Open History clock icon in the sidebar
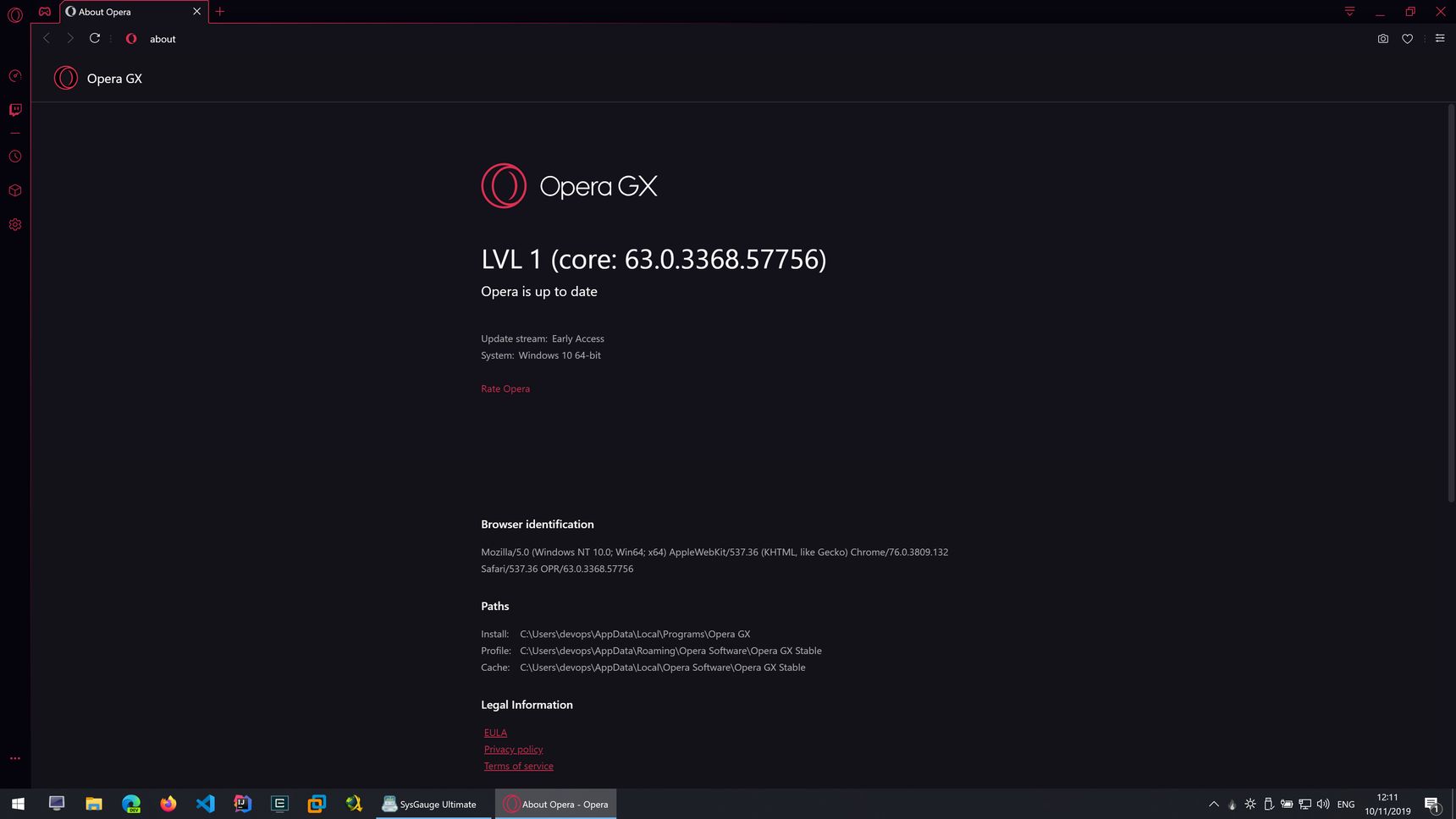1456x819 pixels. click(15, 157)
